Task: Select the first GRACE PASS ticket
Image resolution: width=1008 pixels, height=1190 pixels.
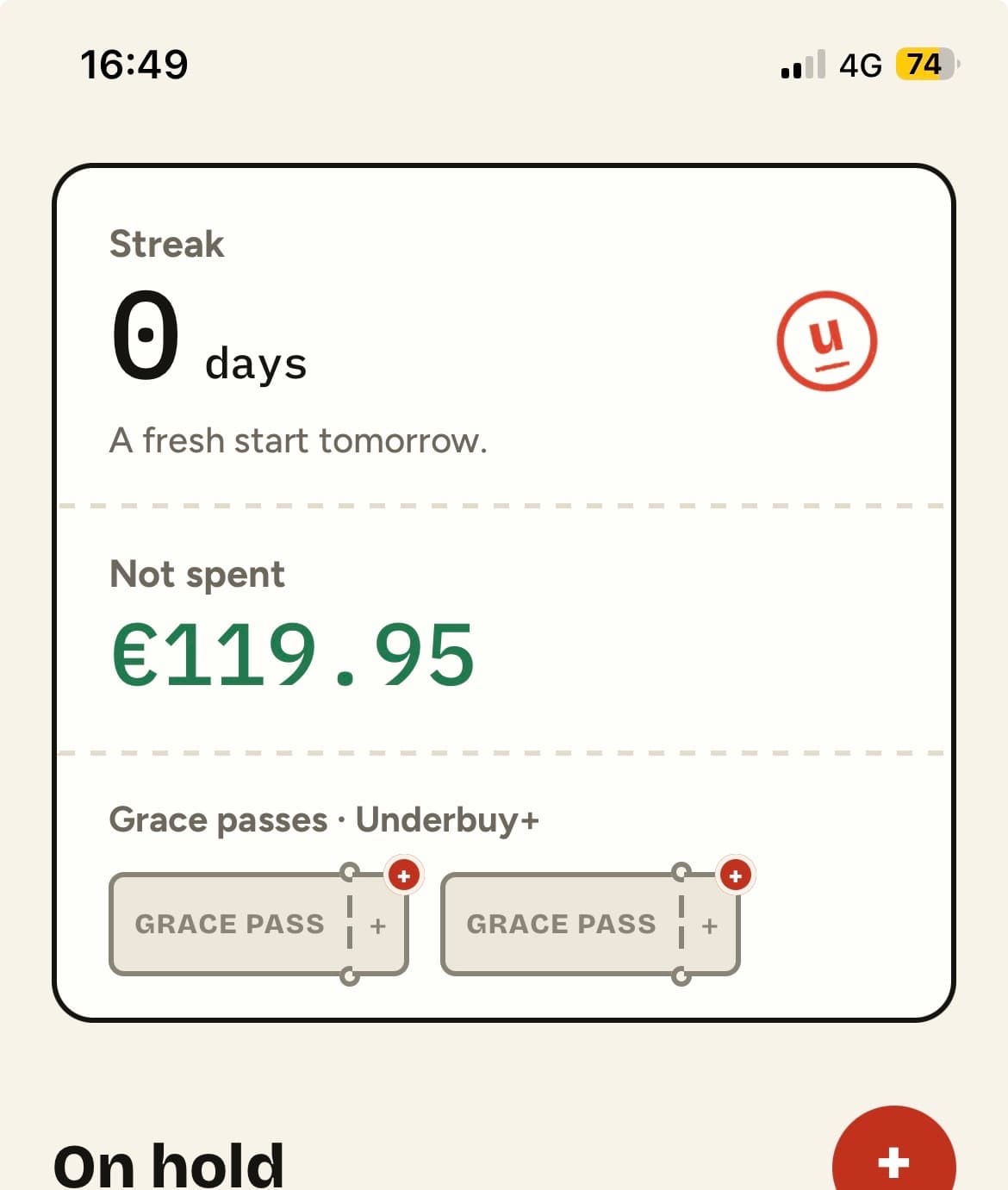Action: (258, 925)
